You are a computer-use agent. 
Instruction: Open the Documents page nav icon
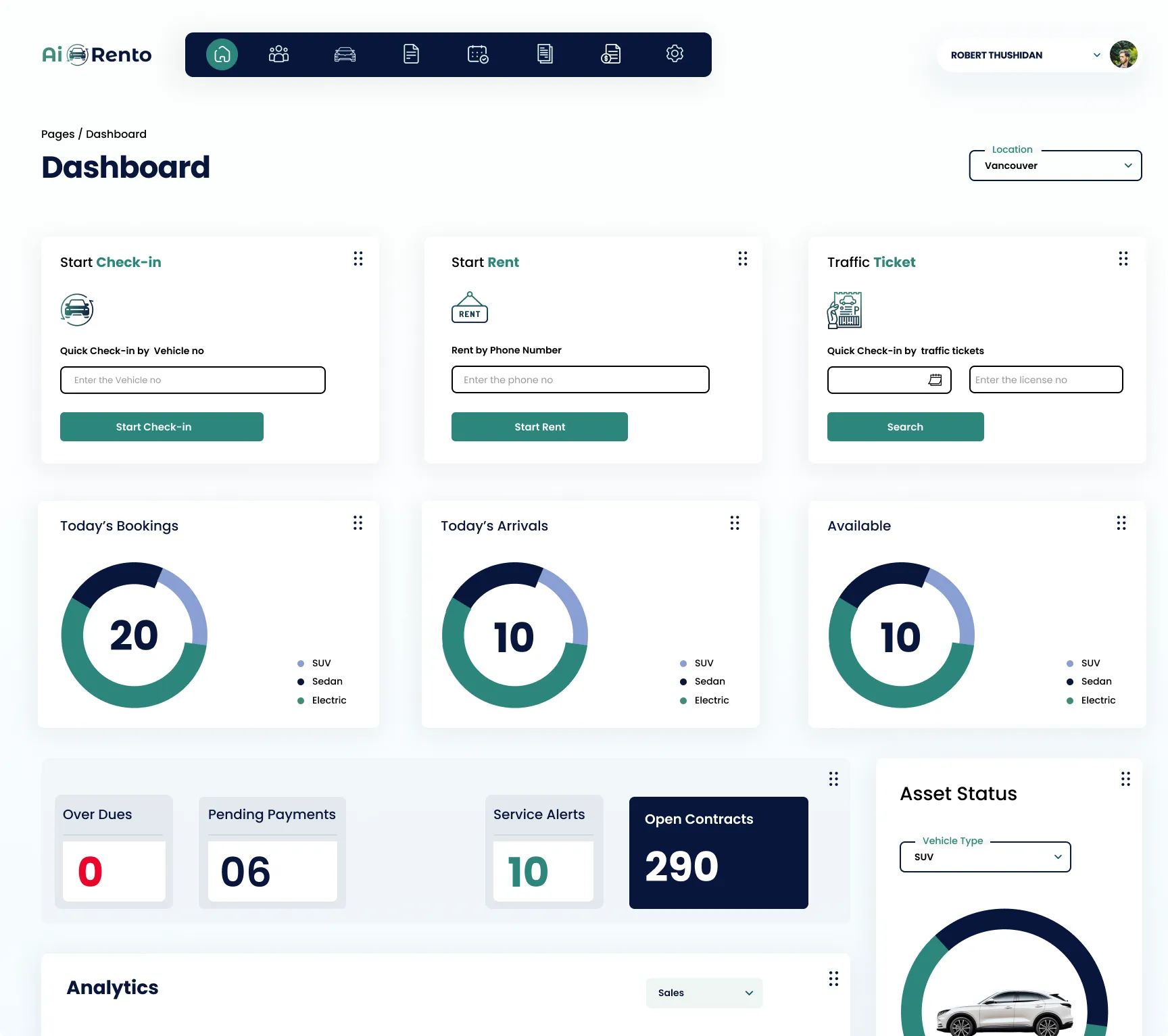pos(411,54)
